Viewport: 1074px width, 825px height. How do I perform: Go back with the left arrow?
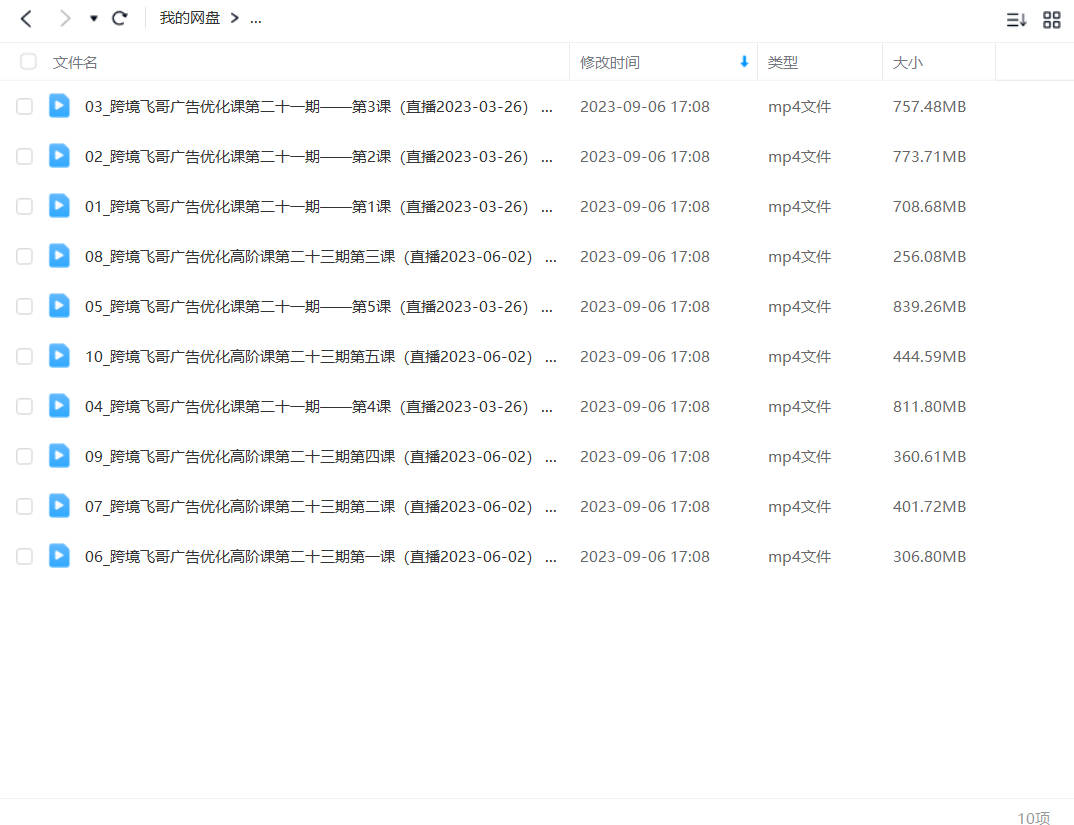[x=27, y=19]
